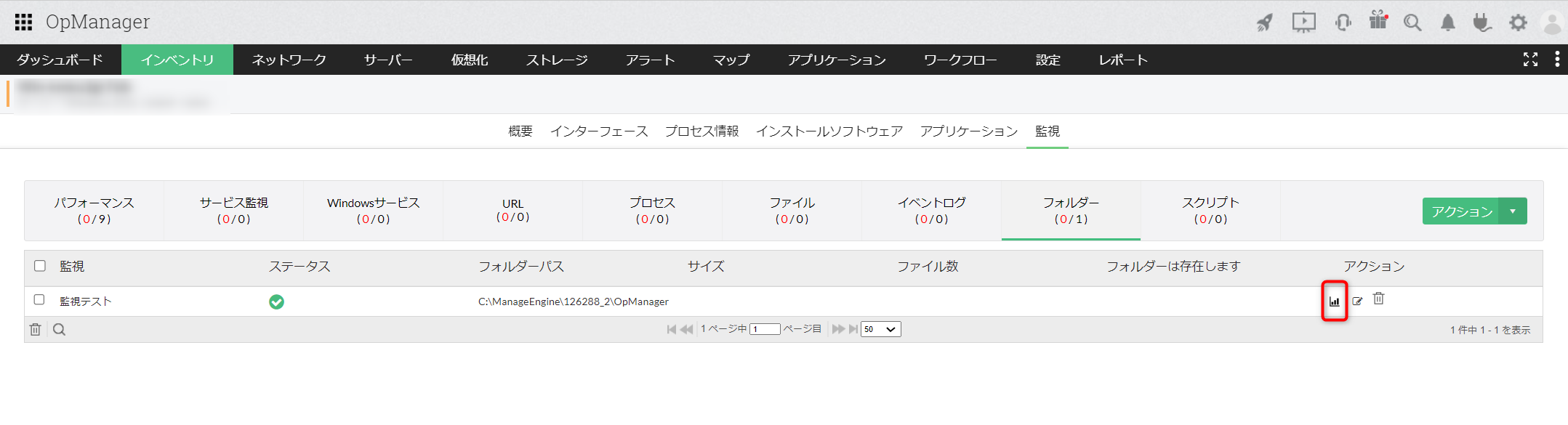Screen dimensions: 1568x425
Task: Sort by フォルダーパス column header
Action: [x=521, y=267]
